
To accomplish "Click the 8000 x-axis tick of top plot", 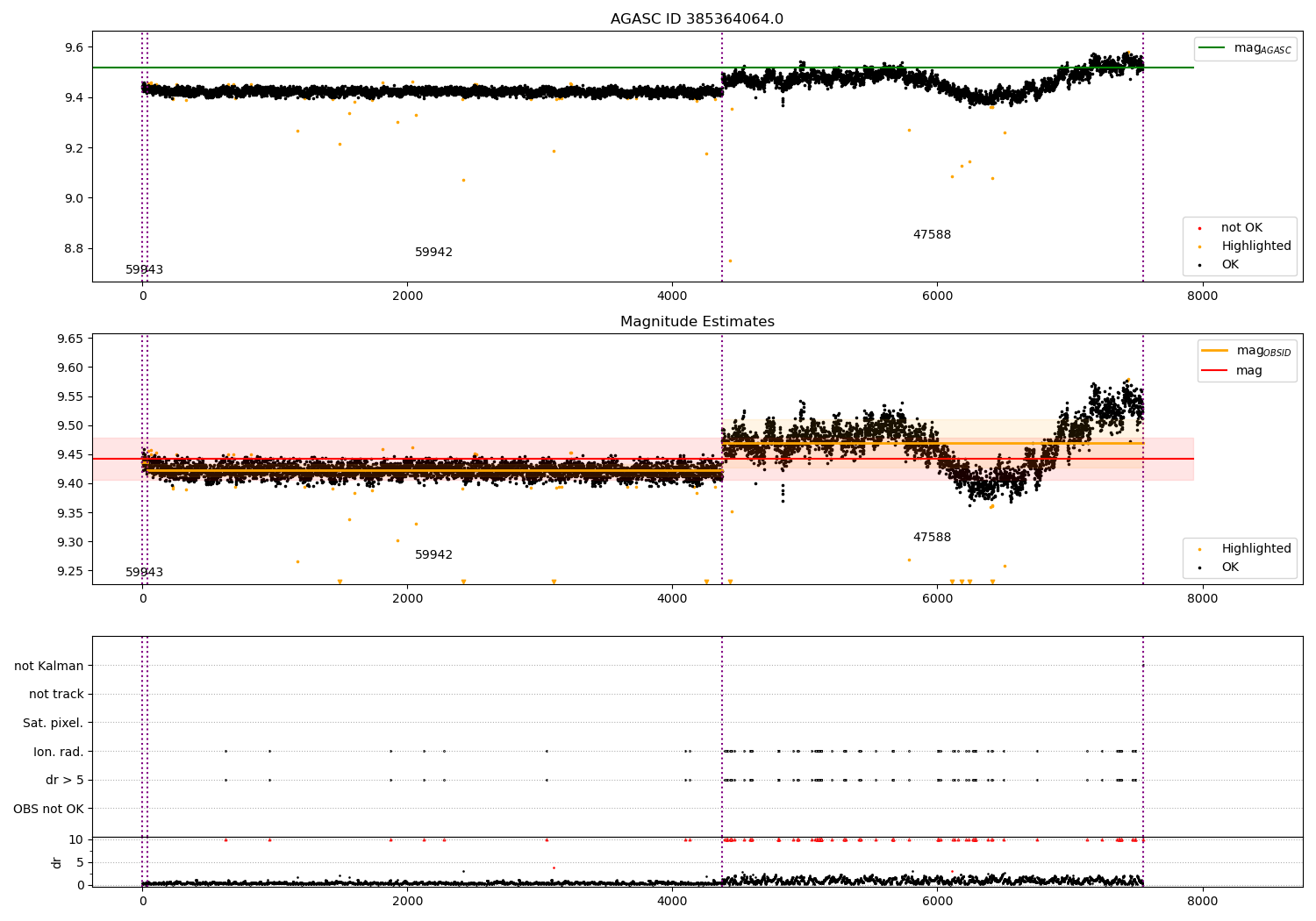I will (1202, 296).
